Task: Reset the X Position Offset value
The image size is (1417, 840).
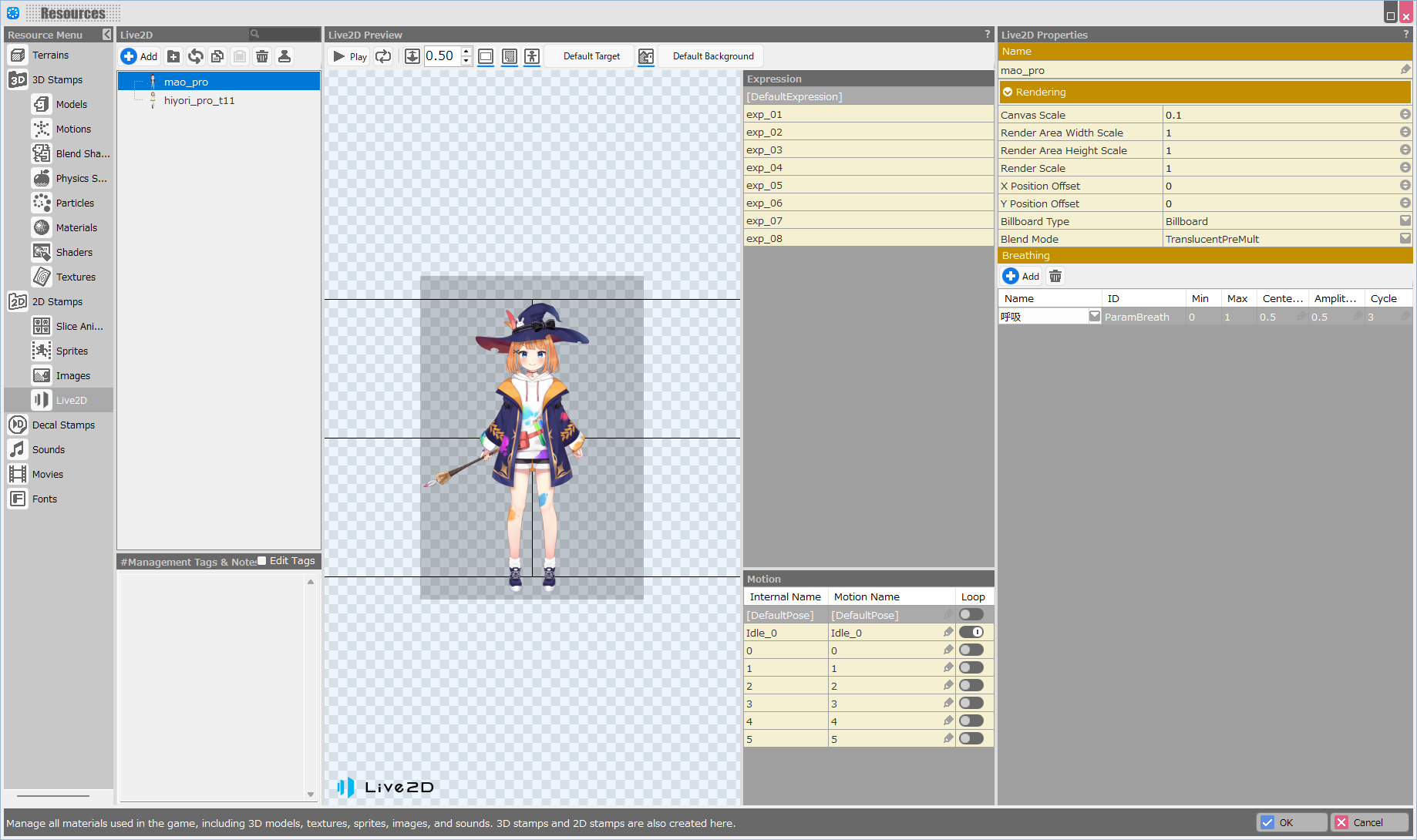Action: click(1405, 186)
